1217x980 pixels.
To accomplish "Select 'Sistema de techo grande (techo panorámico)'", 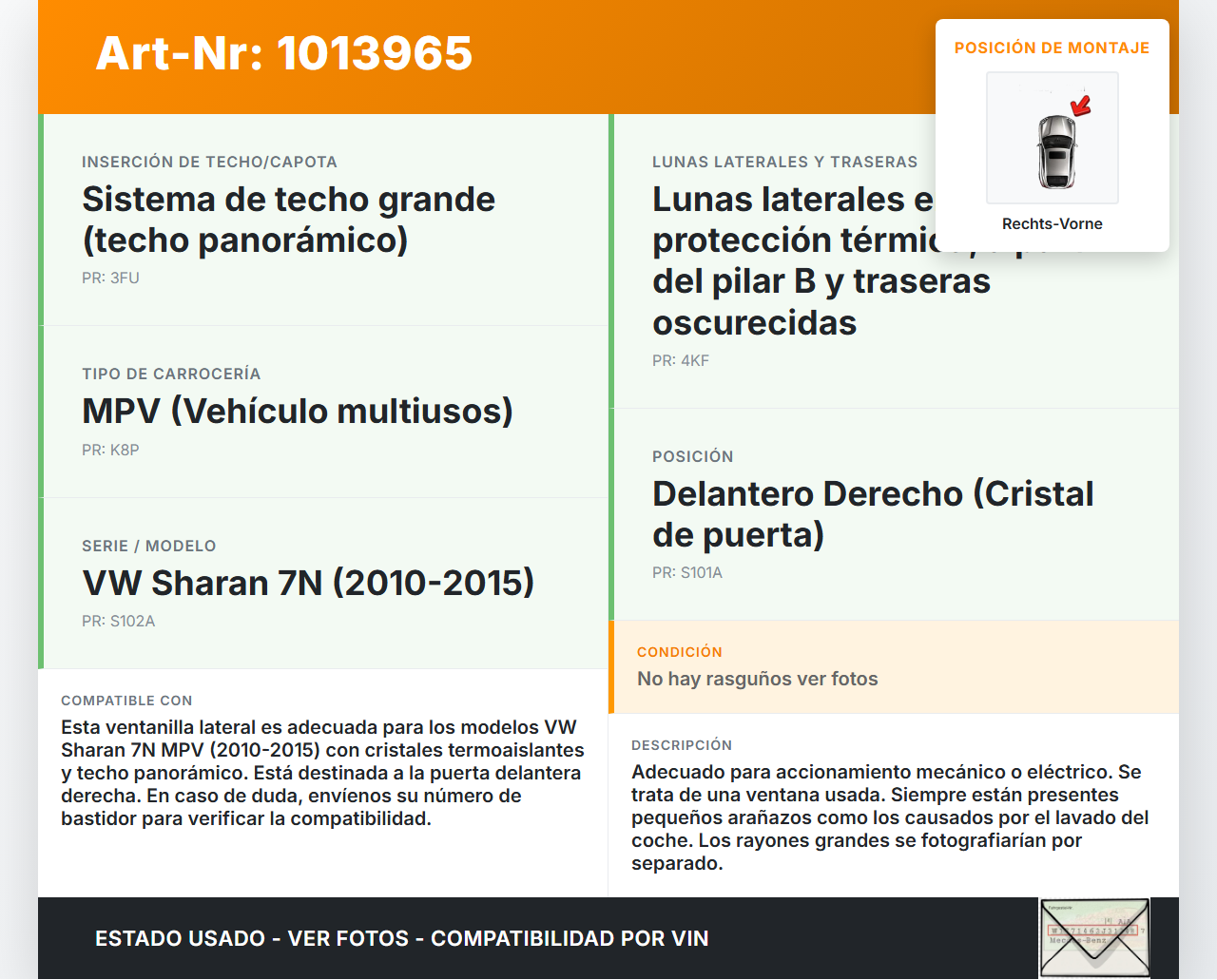I will coord(289,220).
